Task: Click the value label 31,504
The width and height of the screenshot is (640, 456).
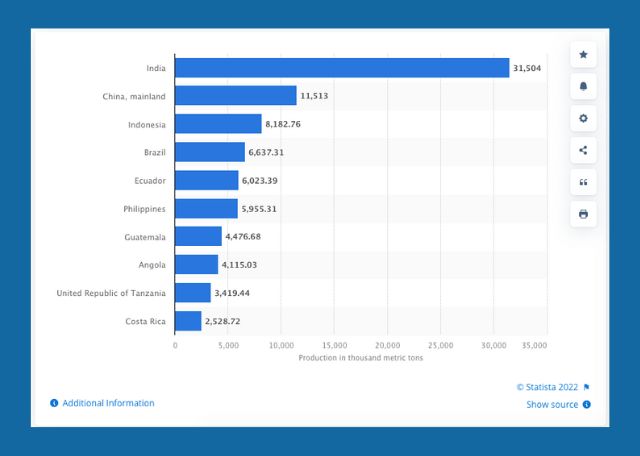Action: click(x=527, y=68)
